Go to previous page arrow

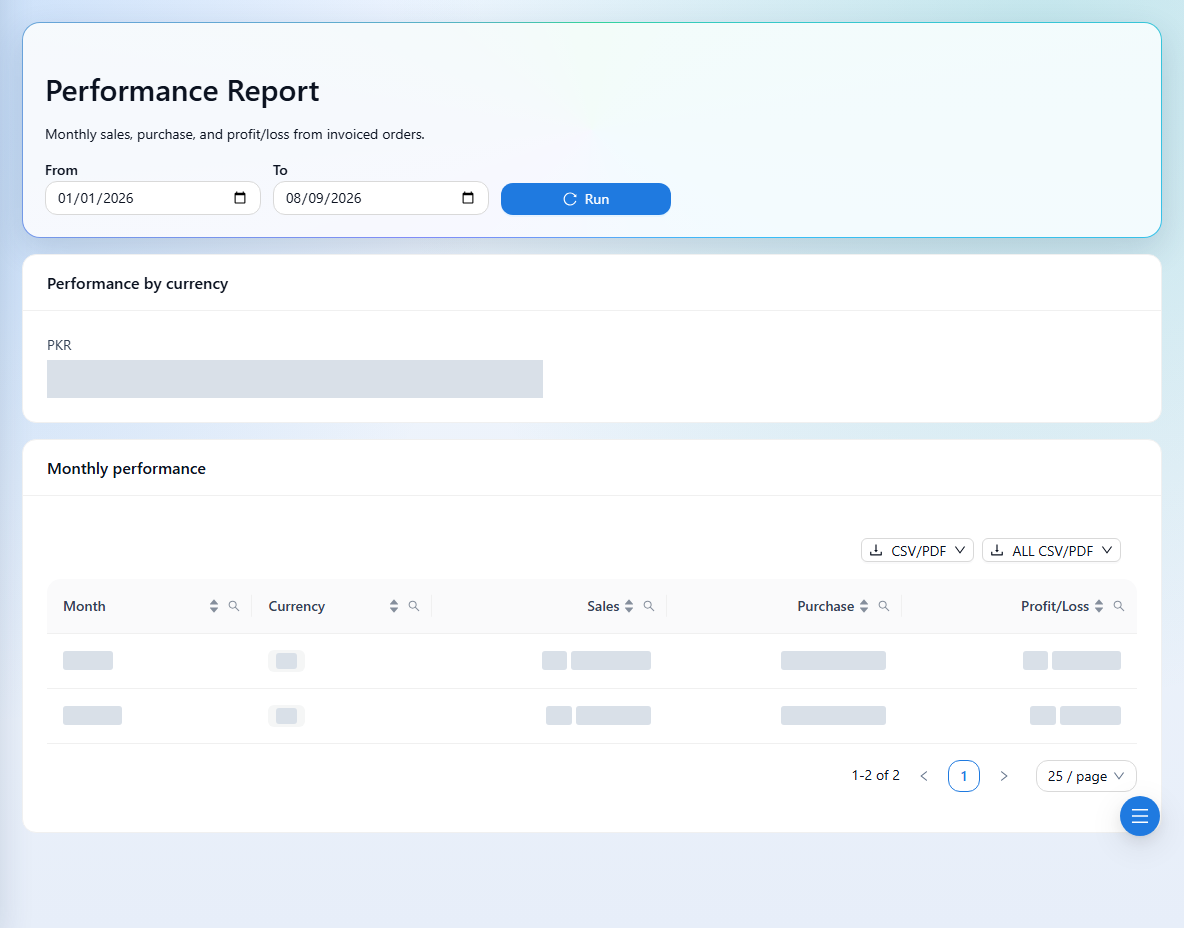tap(923, 776)
